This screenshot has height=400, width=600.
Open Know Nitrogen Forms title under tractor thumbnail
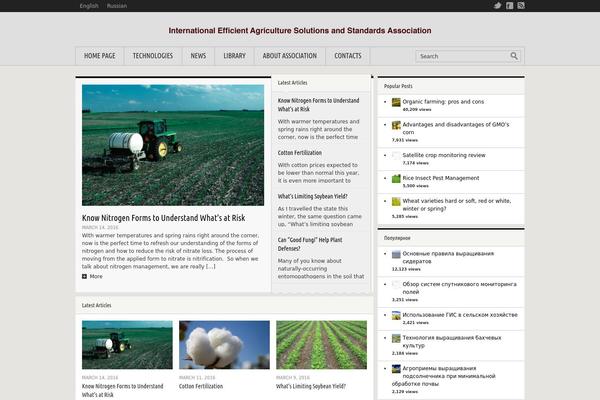point(122,391)
